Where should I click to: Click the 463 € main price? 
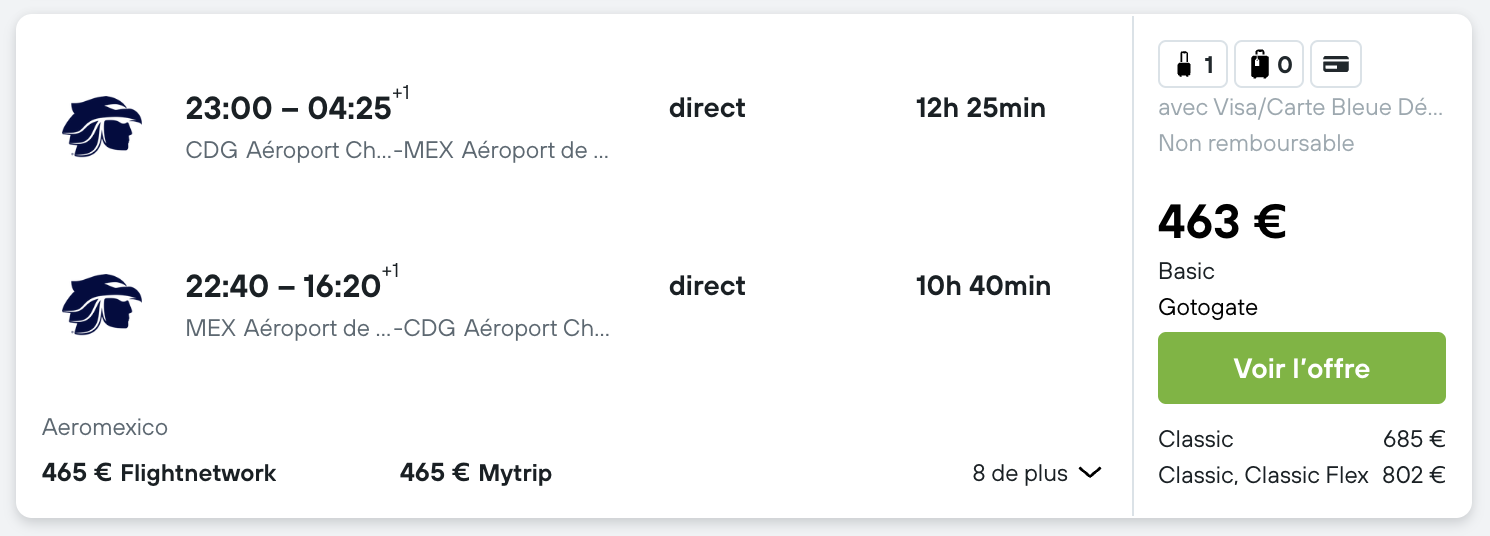coord(1222,221)
